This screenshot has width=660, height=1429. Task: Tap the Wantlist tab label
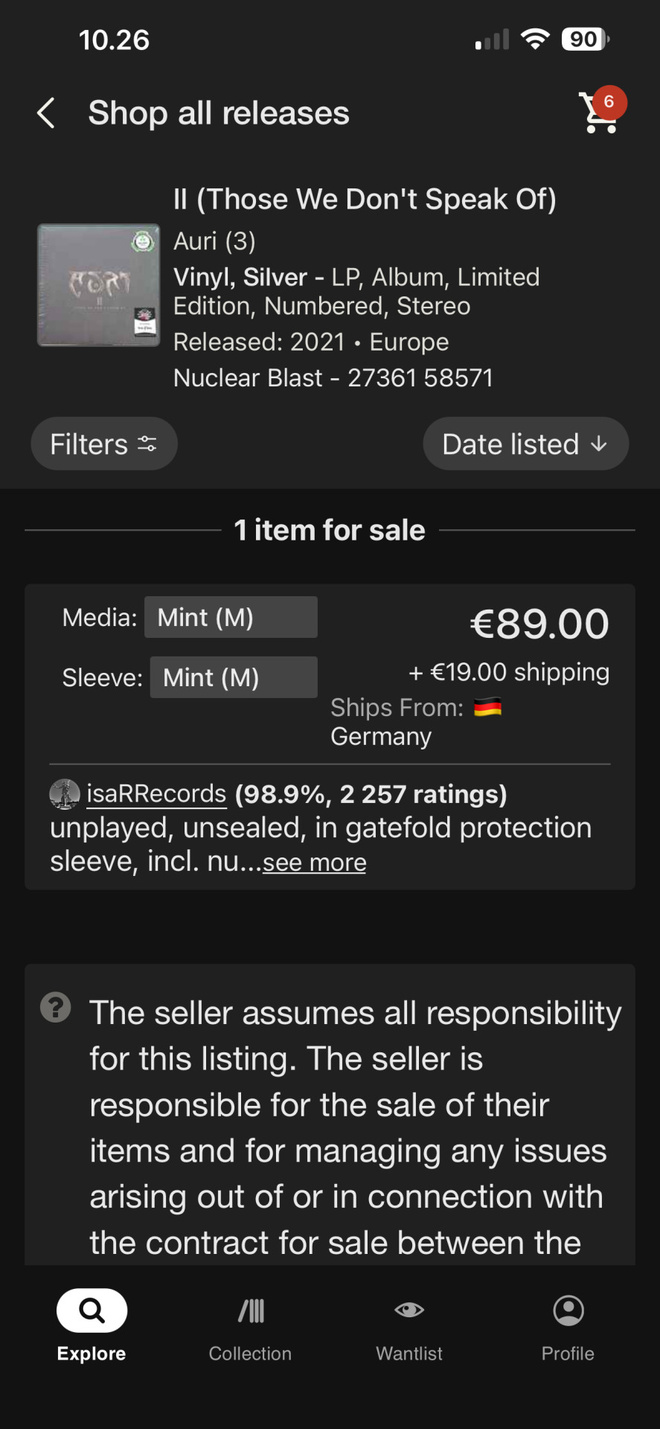409,1353
